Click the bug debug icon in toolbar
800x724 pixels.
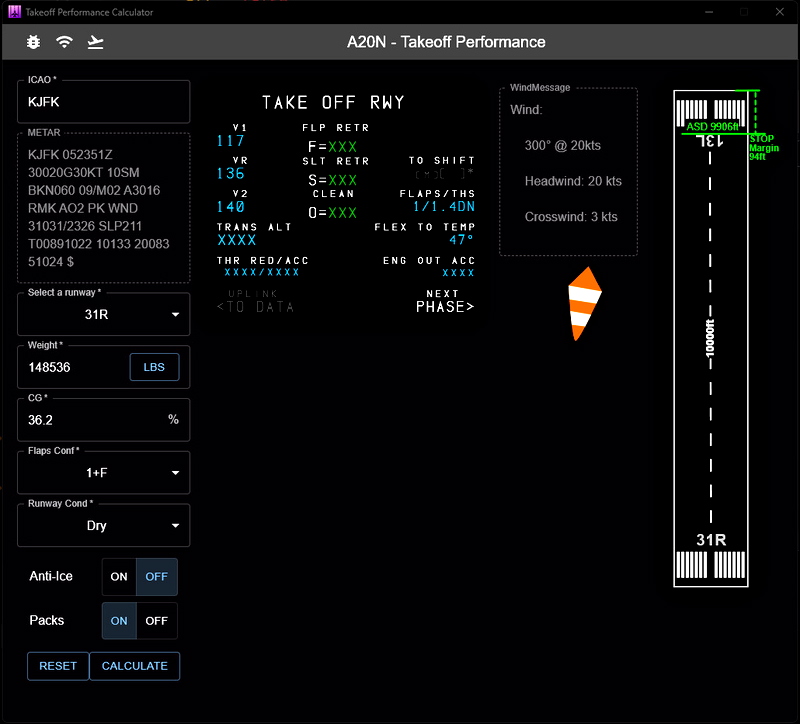[x=31, y=43]
